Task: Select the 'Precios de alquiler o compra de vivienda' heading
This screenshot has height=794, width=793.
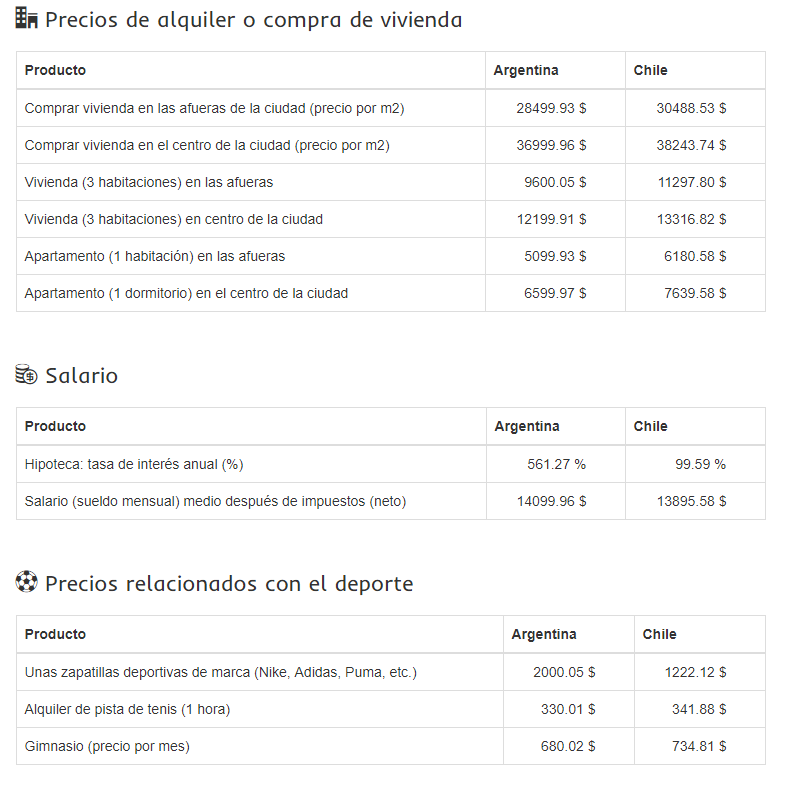Action: 253,20
